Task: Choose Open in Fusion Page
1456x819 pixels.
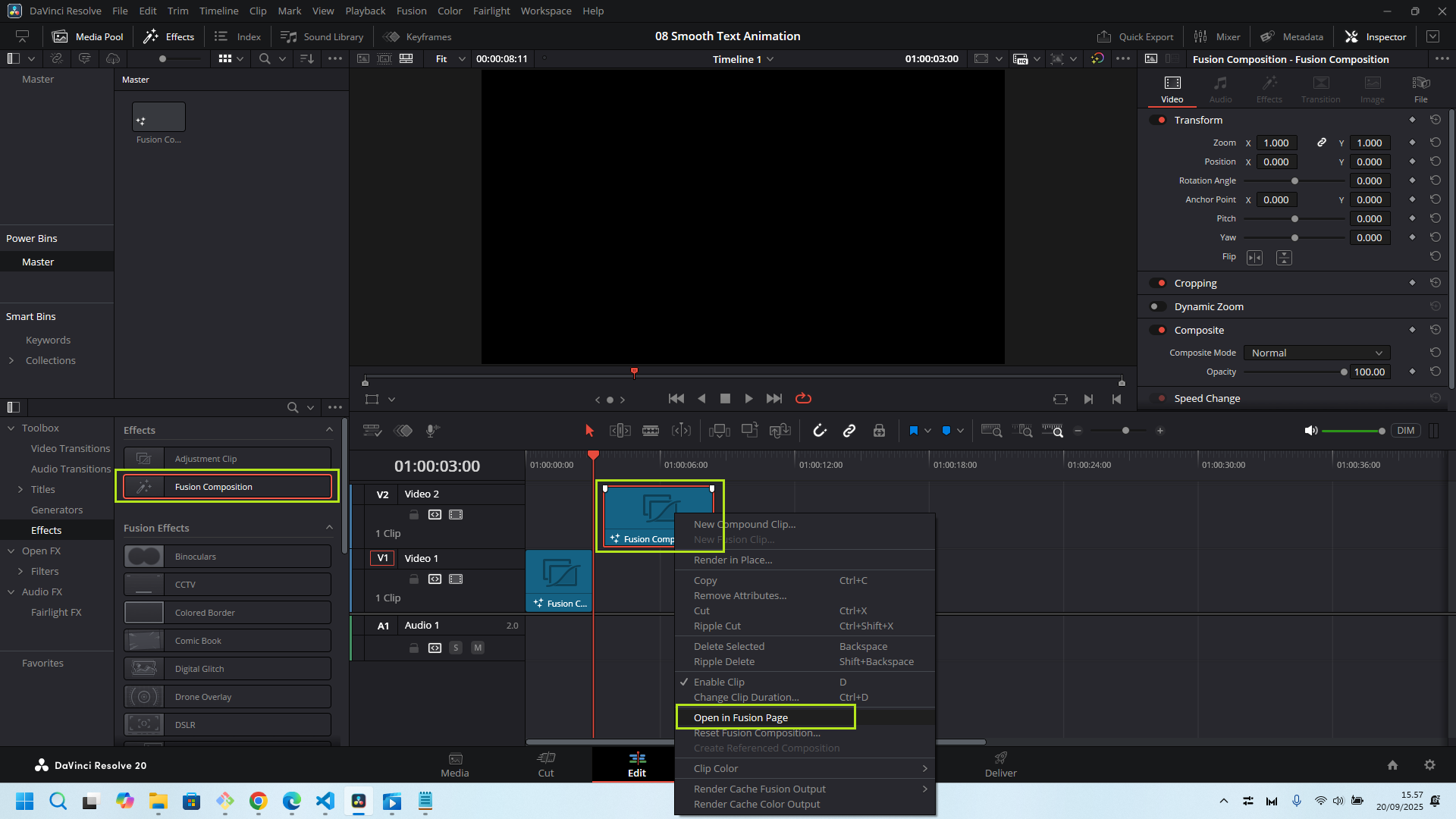Action: pos(741,718)
